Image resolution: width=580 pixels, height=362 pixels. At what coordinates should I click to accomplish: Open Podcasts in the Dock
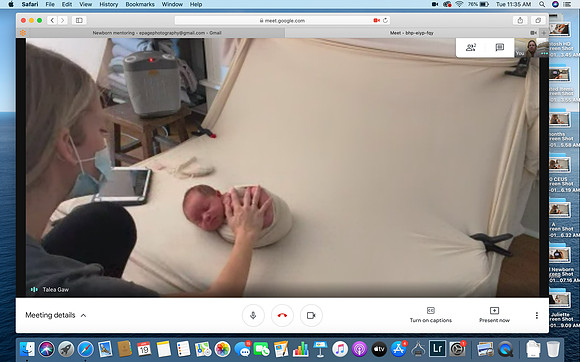tap(359, 349)
